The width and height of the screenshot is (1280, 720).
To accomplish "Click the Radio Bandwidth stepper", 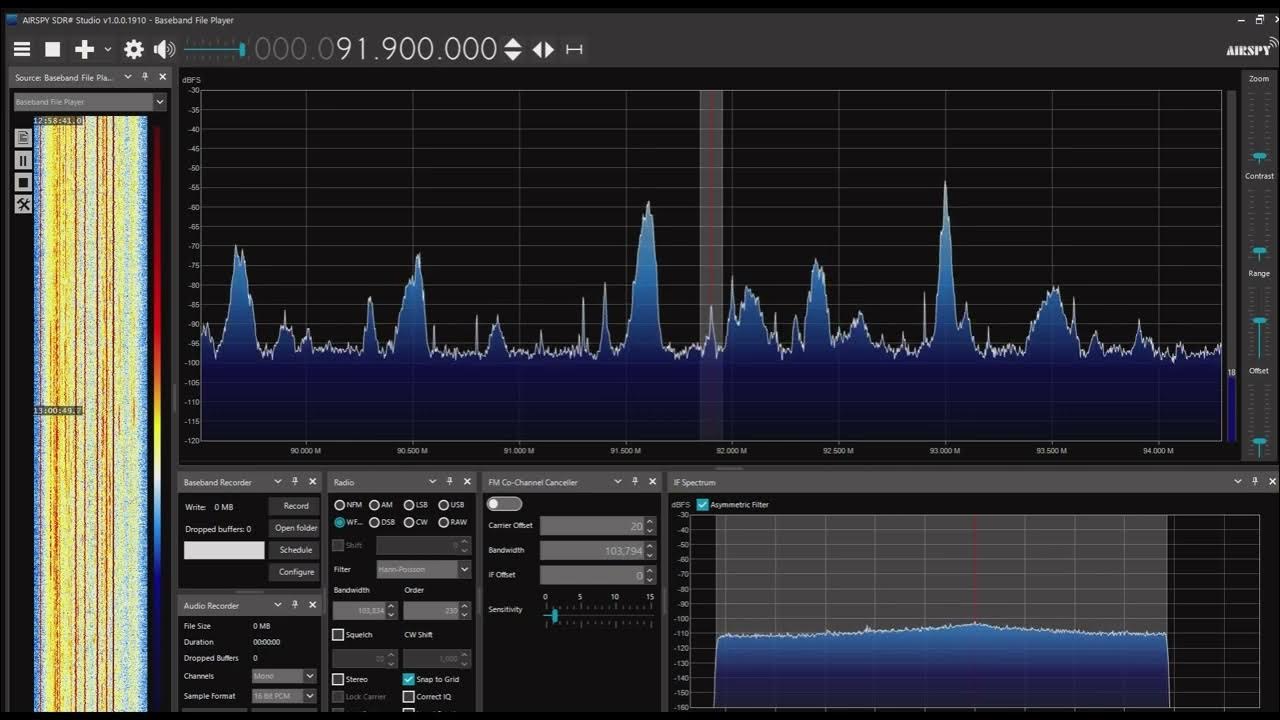I will click(x=391, y=610).
